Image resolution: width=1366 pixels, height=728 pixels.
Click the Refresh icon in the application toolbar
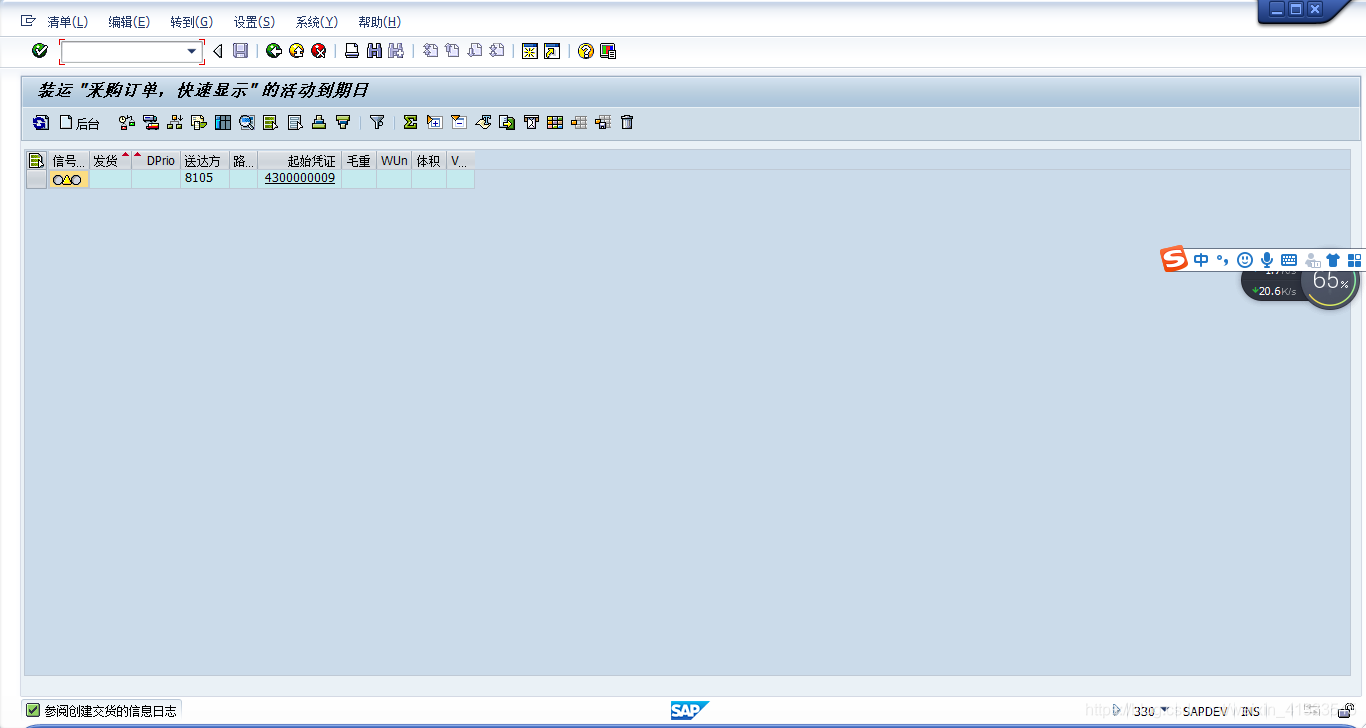pyautogui.click(x=40, y=122)
